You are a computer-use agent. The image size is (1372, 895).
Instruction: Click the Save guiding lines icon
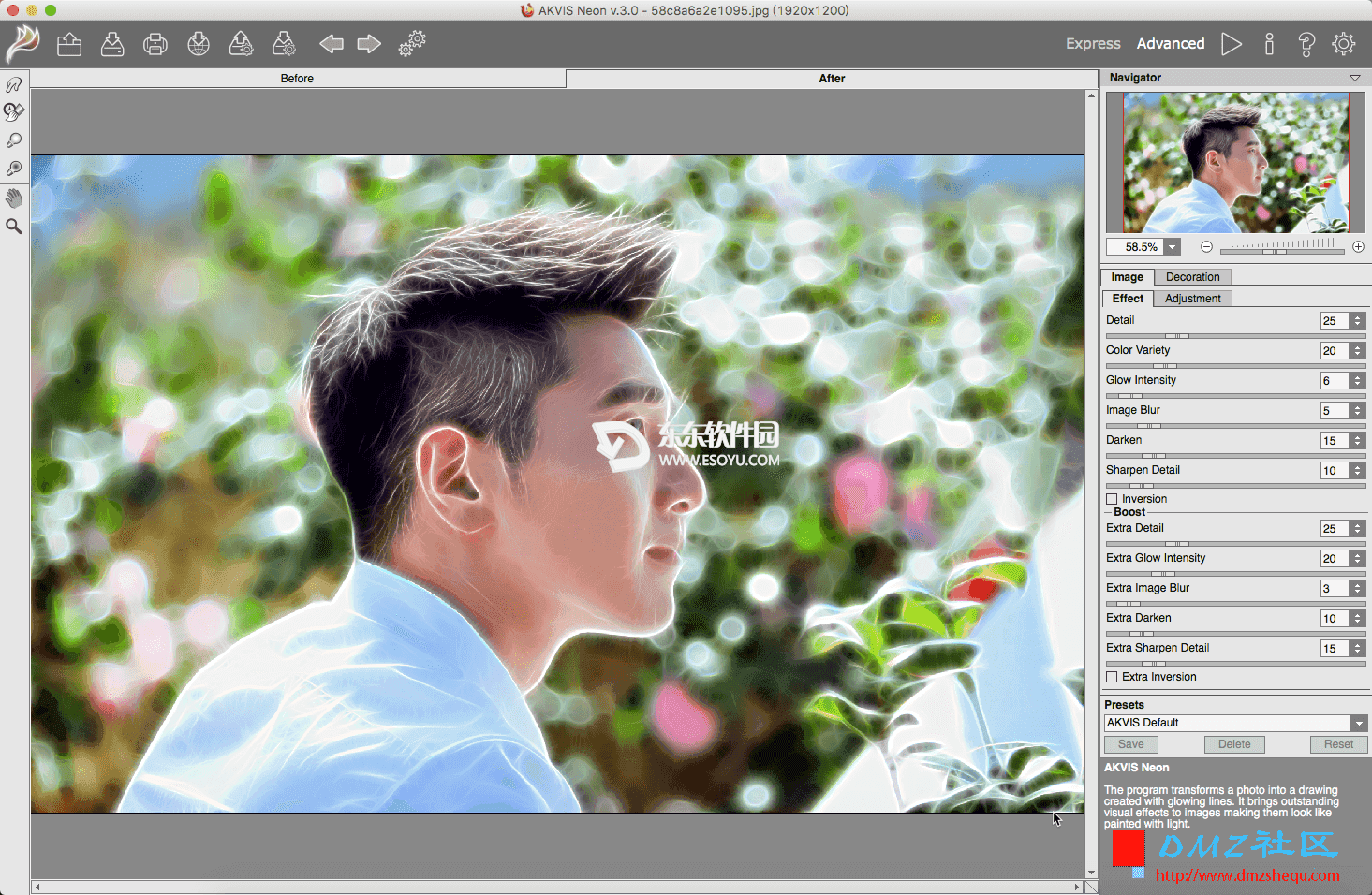pyautogui.click(x=284, y=44)
